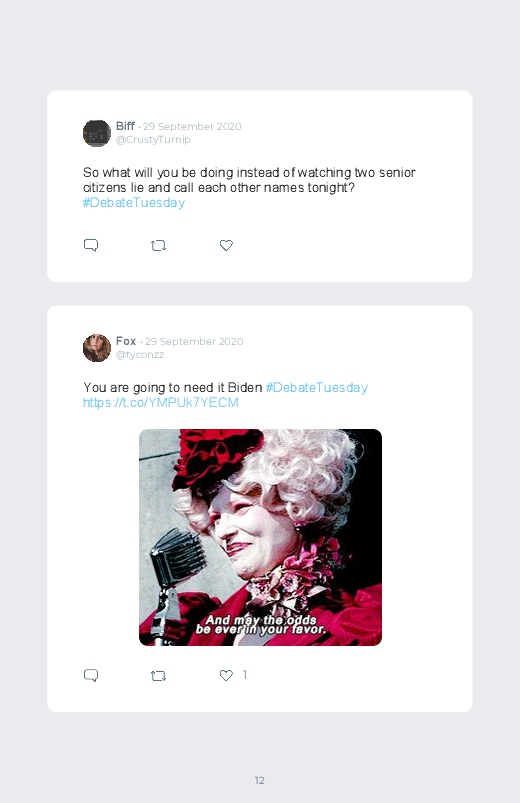This screenshot has height=803, width=520.
Task: Like Fox's tweet using the heart icon
Action: click(226, 675)
